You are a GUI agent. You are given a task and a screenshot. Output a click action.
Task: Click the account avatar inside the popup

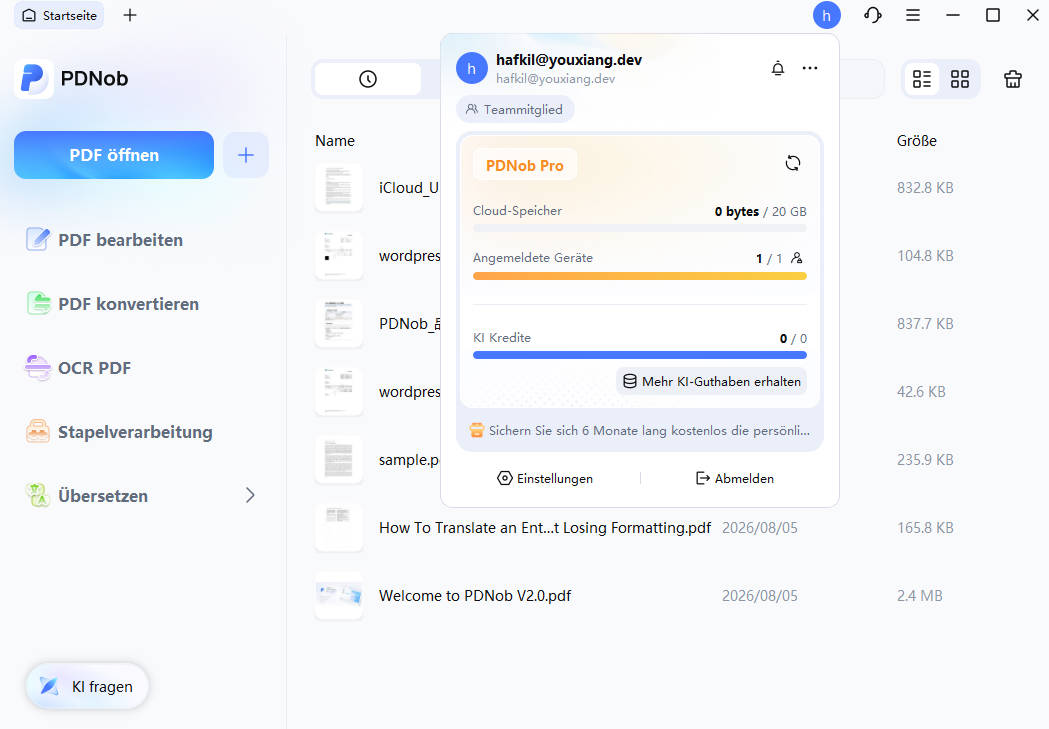pos(472,68)
